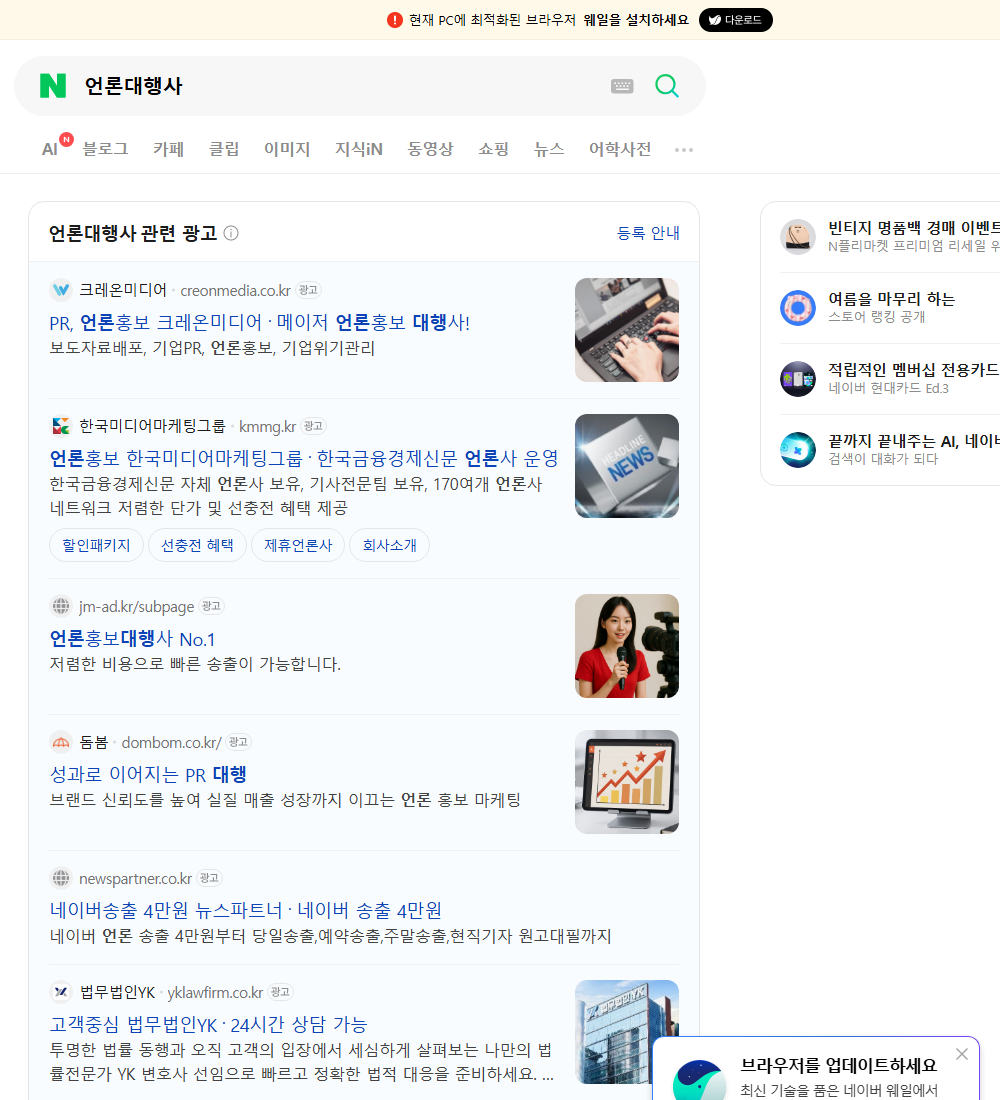This screenshot has height=1100, width=1000.
Task: Click the 법무법인YK building thumbnail
Action: pos(627,1032)
